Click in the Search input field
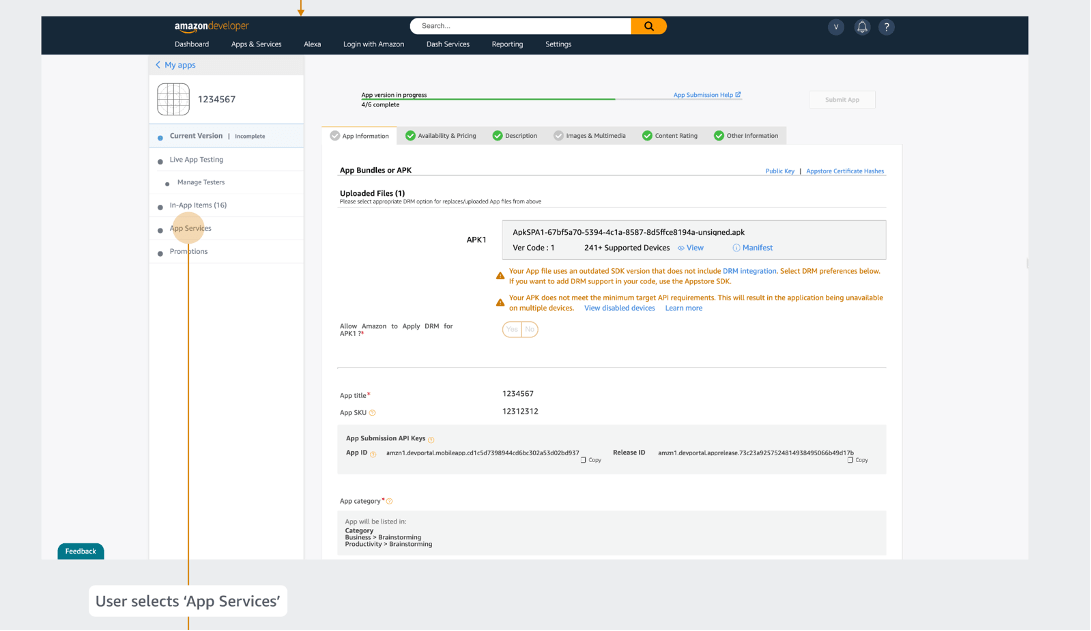The width and height of the screenshot is (1091, 631). click(520, 26)
